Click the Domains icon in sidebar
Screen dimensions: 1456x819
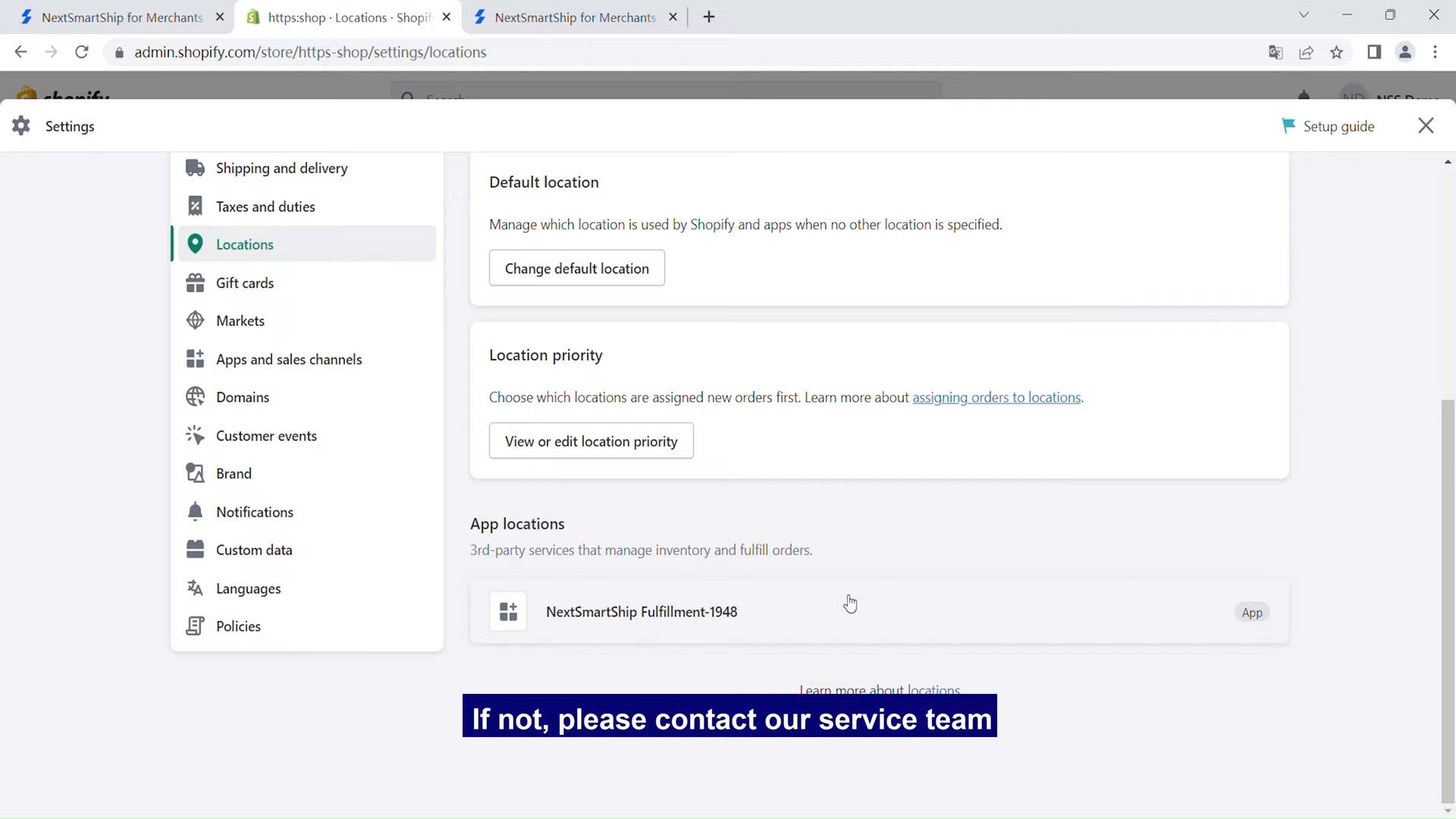coord(195,397)
